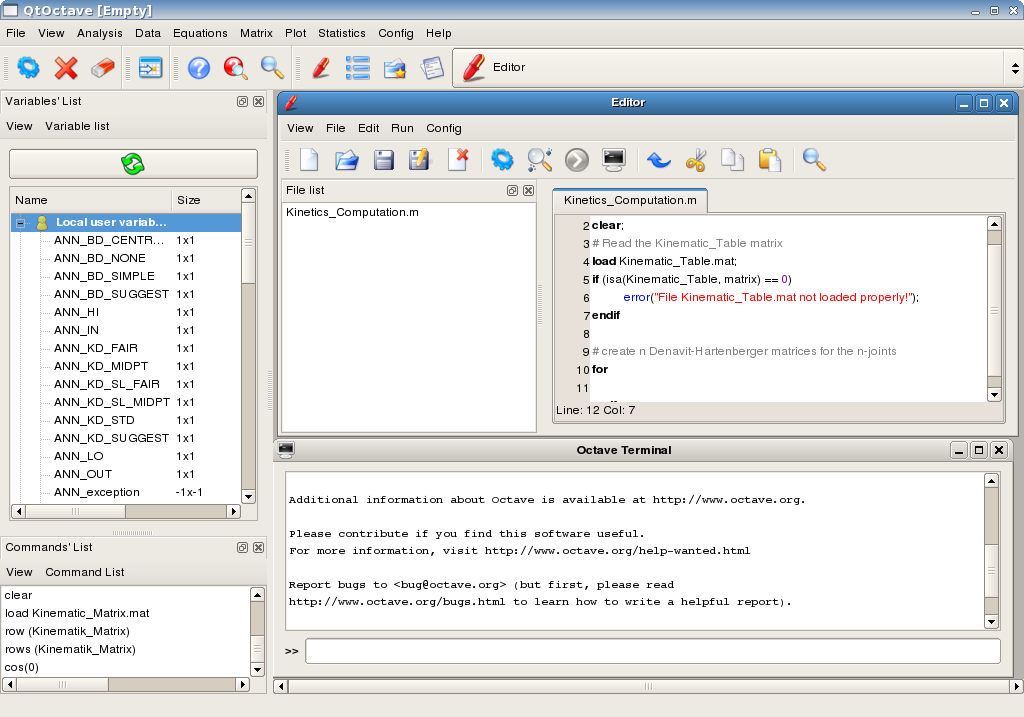Collapse Local user variables tree node
The image size is (1024, 717).
coord(21,223)
